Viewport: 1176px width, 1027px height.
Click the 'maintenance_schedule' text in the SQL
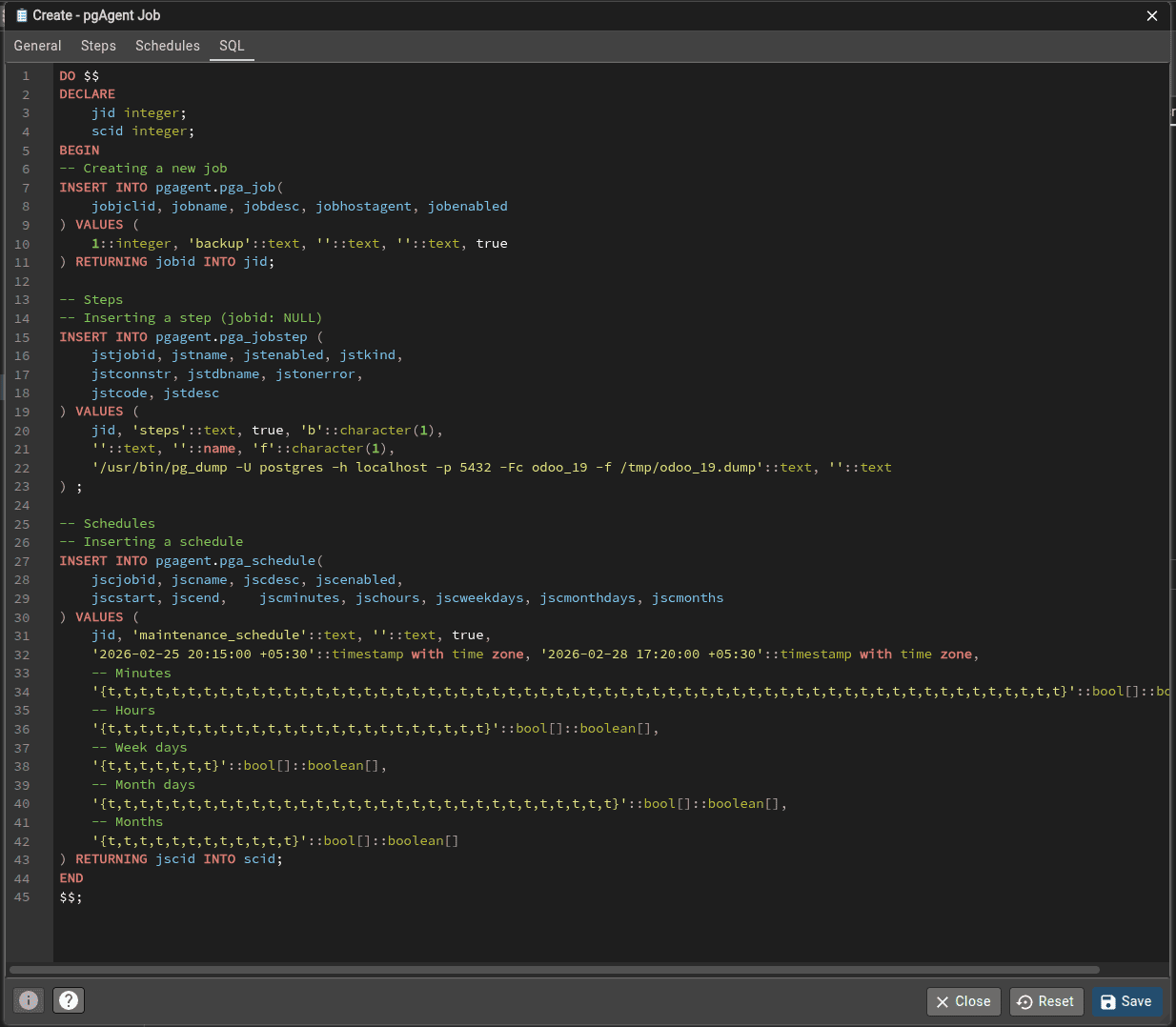coord(219,635)
